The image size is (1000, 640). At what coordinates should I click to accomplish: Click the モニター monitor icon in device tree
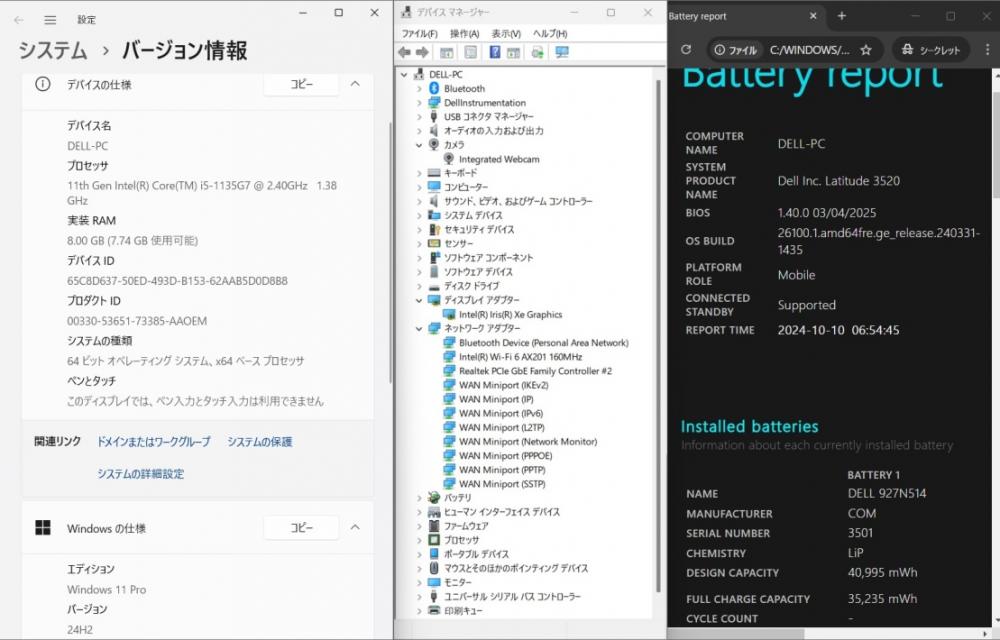point(434,582)
